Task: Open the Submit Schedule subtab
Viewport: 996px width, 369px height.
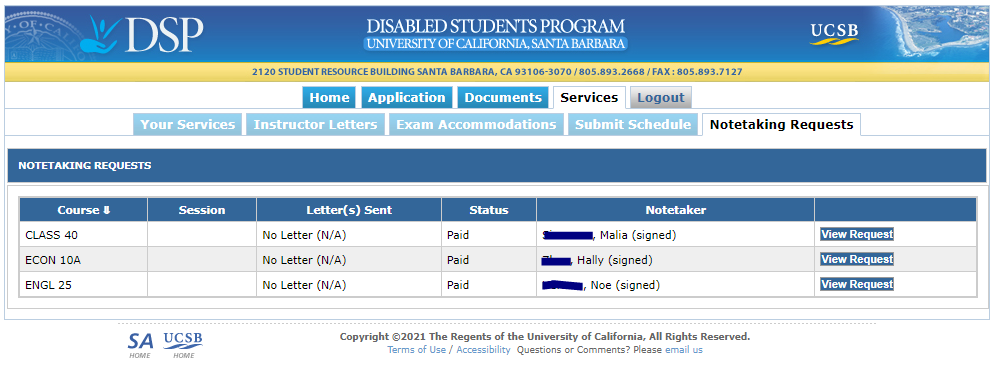Action: [x=633, y=124]
